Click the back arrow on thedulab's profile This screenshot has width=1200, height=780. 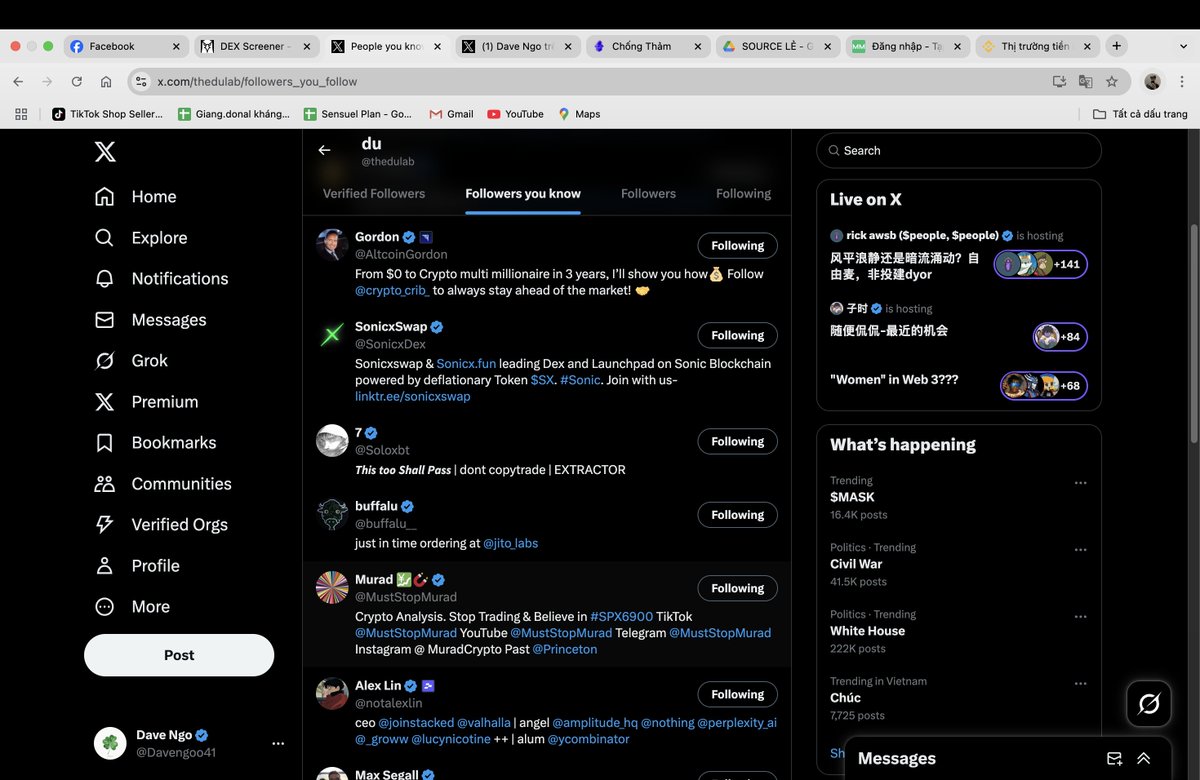tap(323, 149)
